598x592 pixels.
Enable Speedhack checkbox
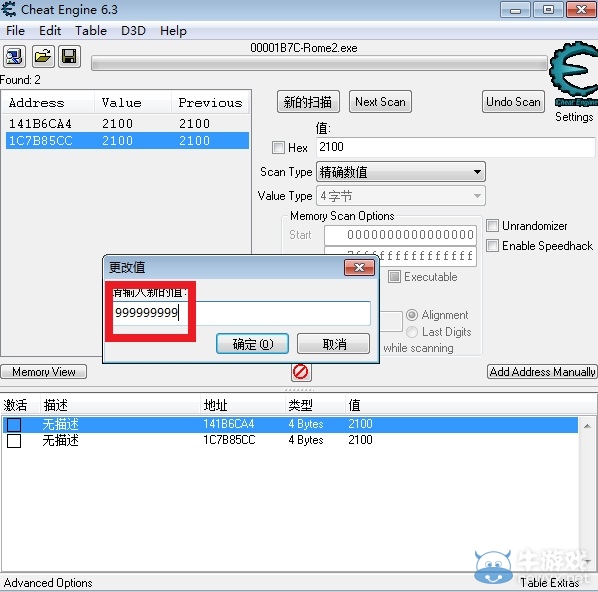click(x=492, y=245)
